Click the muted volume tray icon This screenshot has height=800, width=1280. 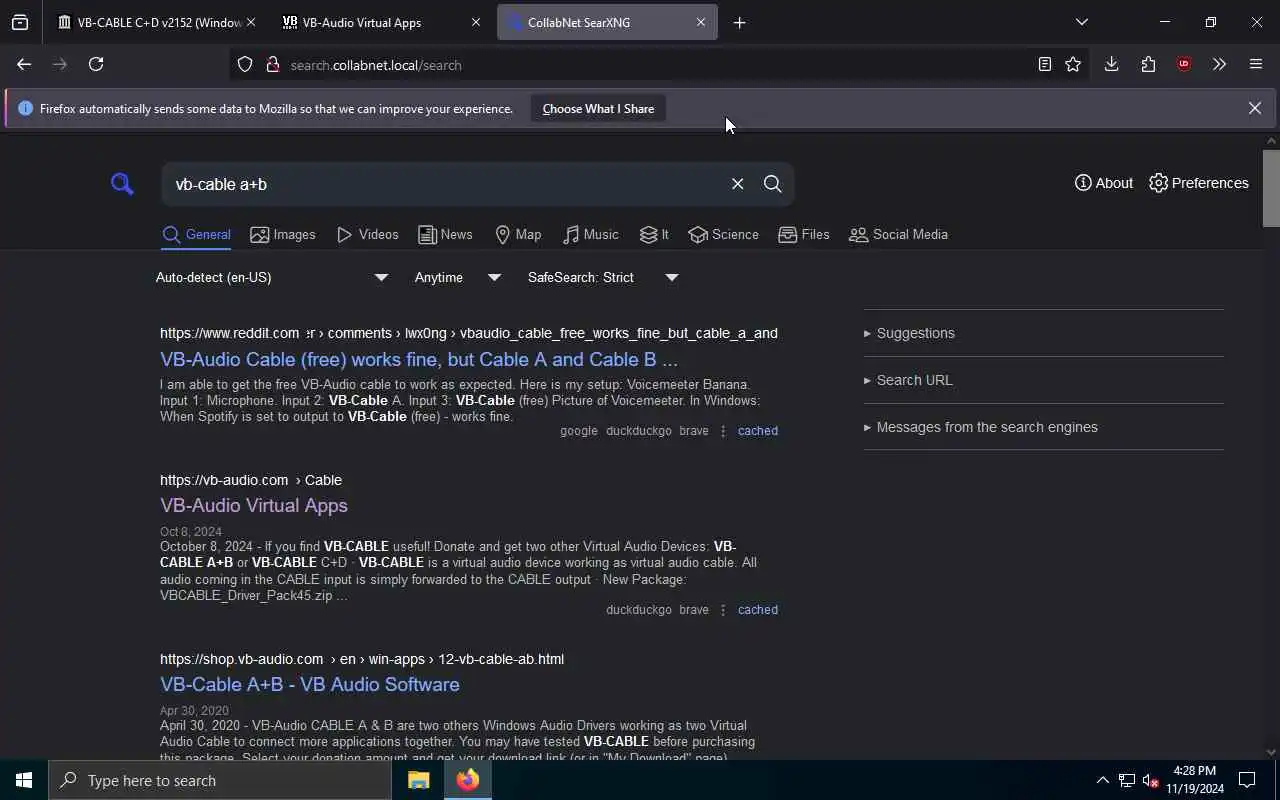[x=1150, y=780]
